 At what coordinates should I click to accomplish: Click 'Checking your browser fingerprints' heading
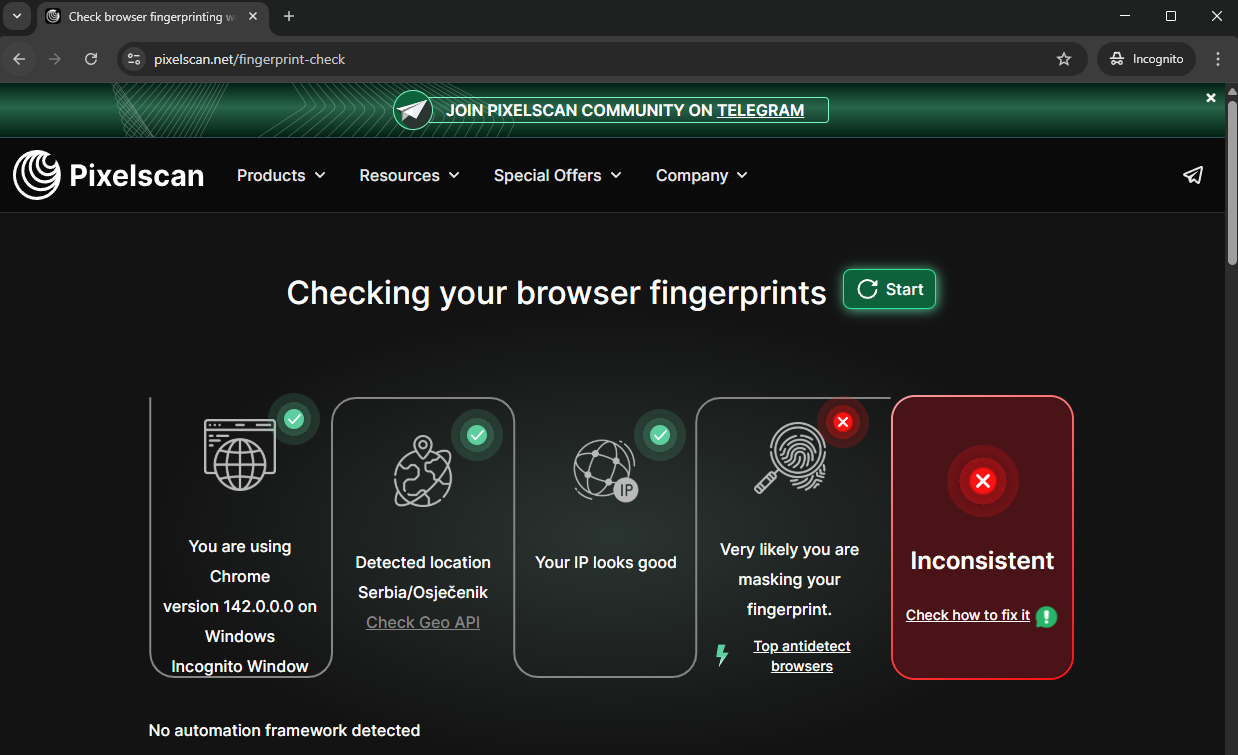tap(557, 292)
